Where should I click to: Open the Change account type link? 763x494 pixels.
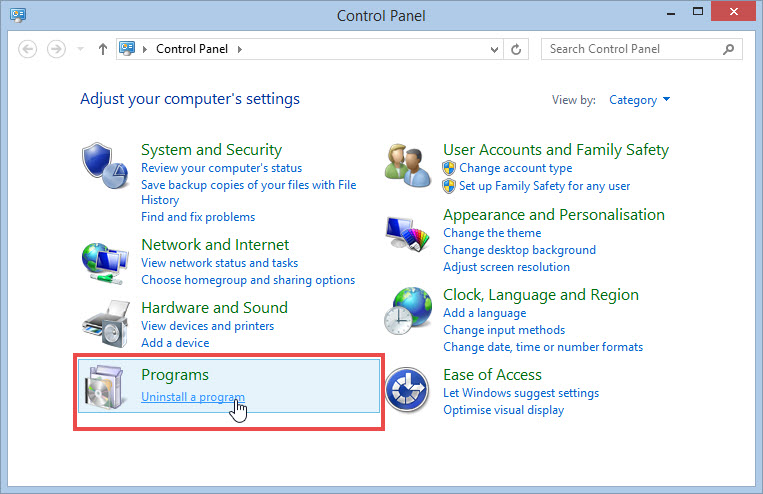[515, 168]
